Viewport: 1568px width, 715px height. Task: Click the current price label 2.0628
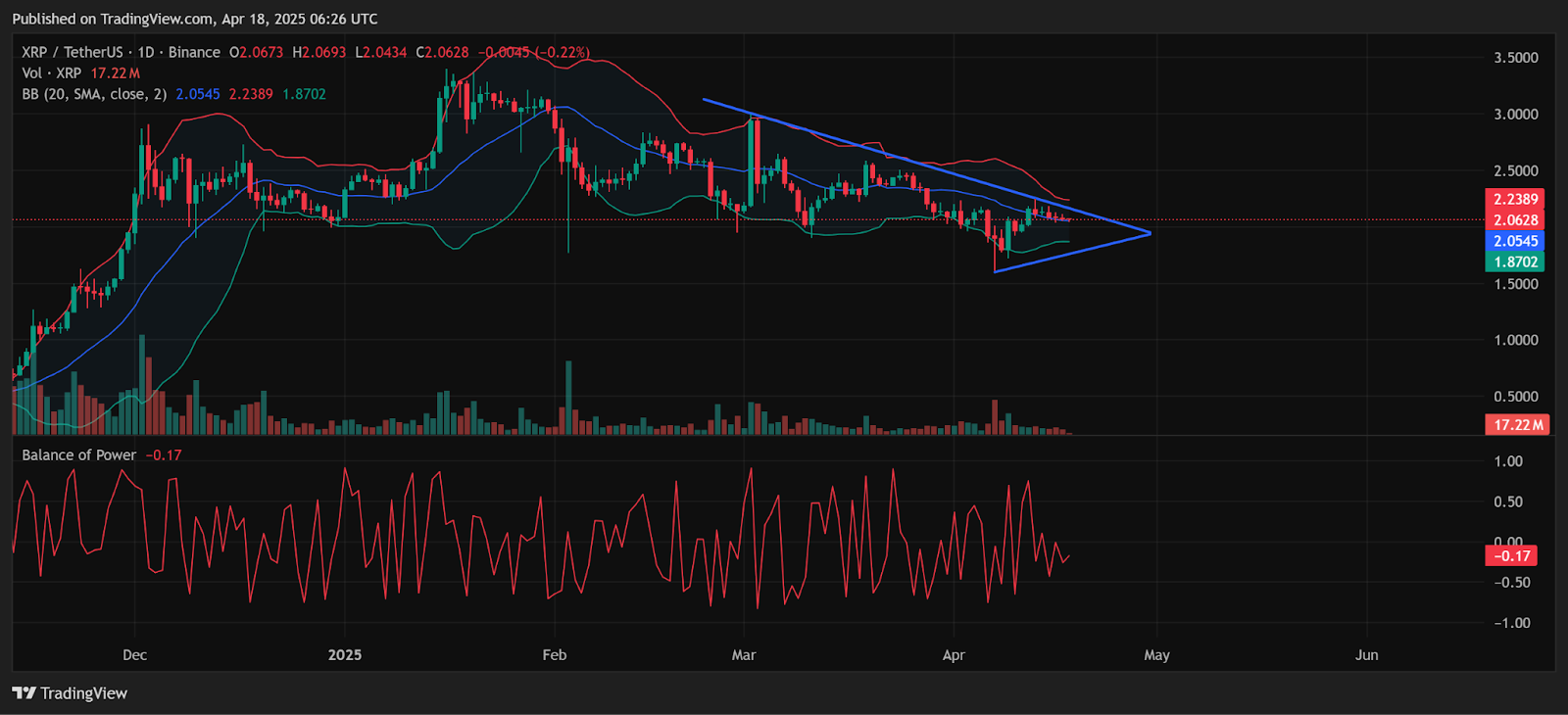pos(1515,219)
